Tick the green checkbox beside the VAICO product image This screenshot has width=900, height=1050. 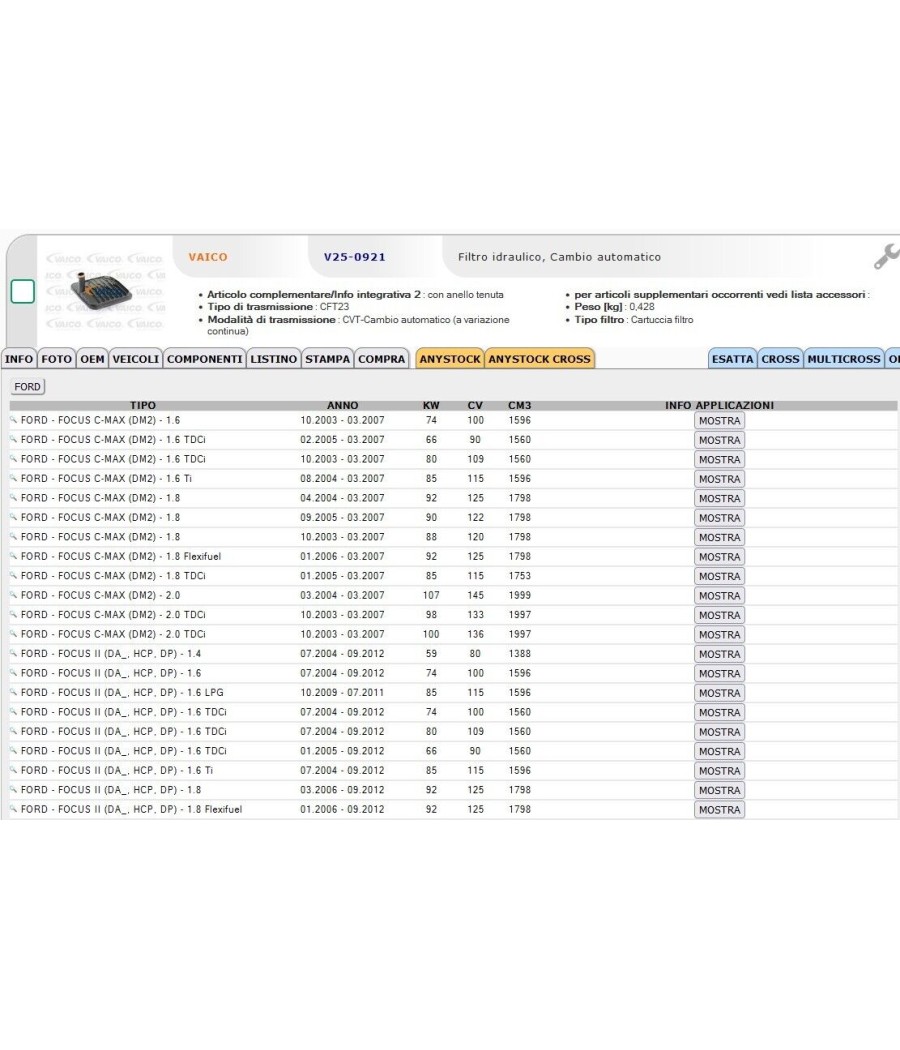[23, 291]
